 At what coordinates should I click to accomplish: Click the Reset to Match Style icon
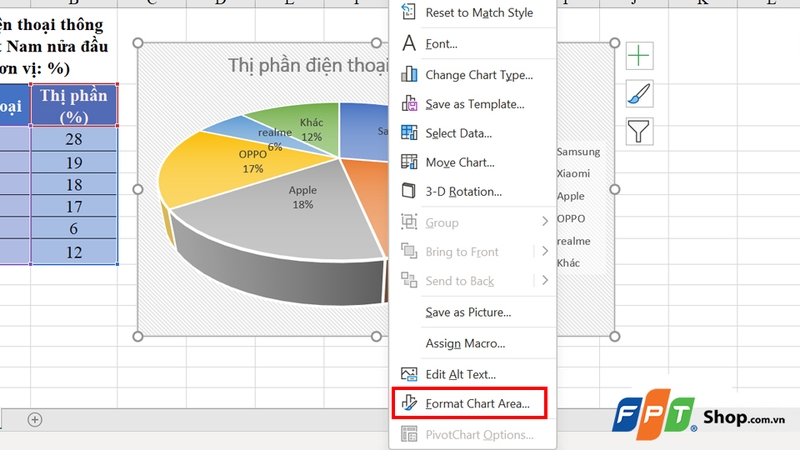(x=409, y=11)
